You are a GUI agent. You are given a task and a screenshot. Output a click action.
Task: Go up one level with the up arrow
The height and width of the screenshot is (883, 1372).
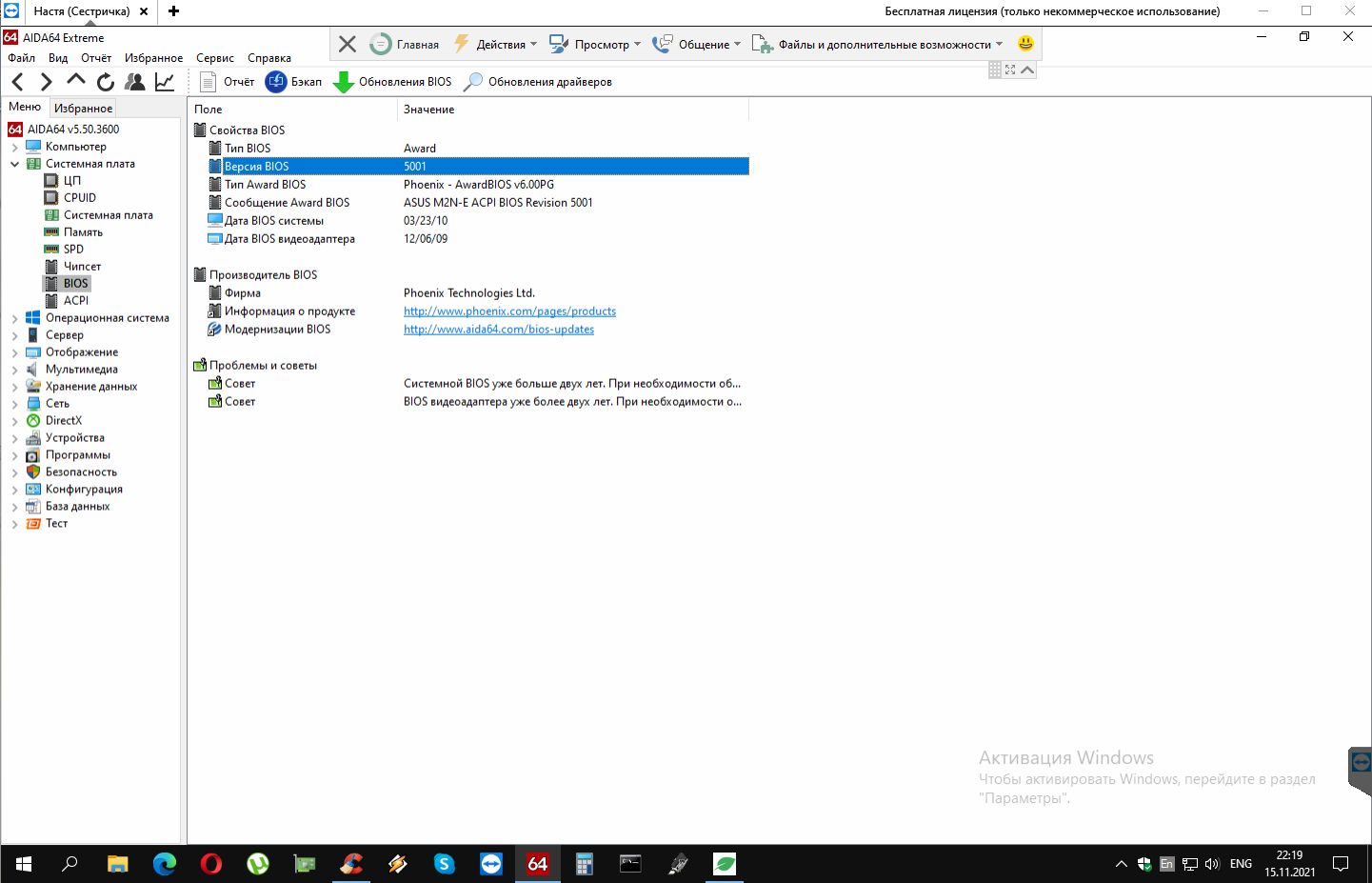tap(76, 81)
